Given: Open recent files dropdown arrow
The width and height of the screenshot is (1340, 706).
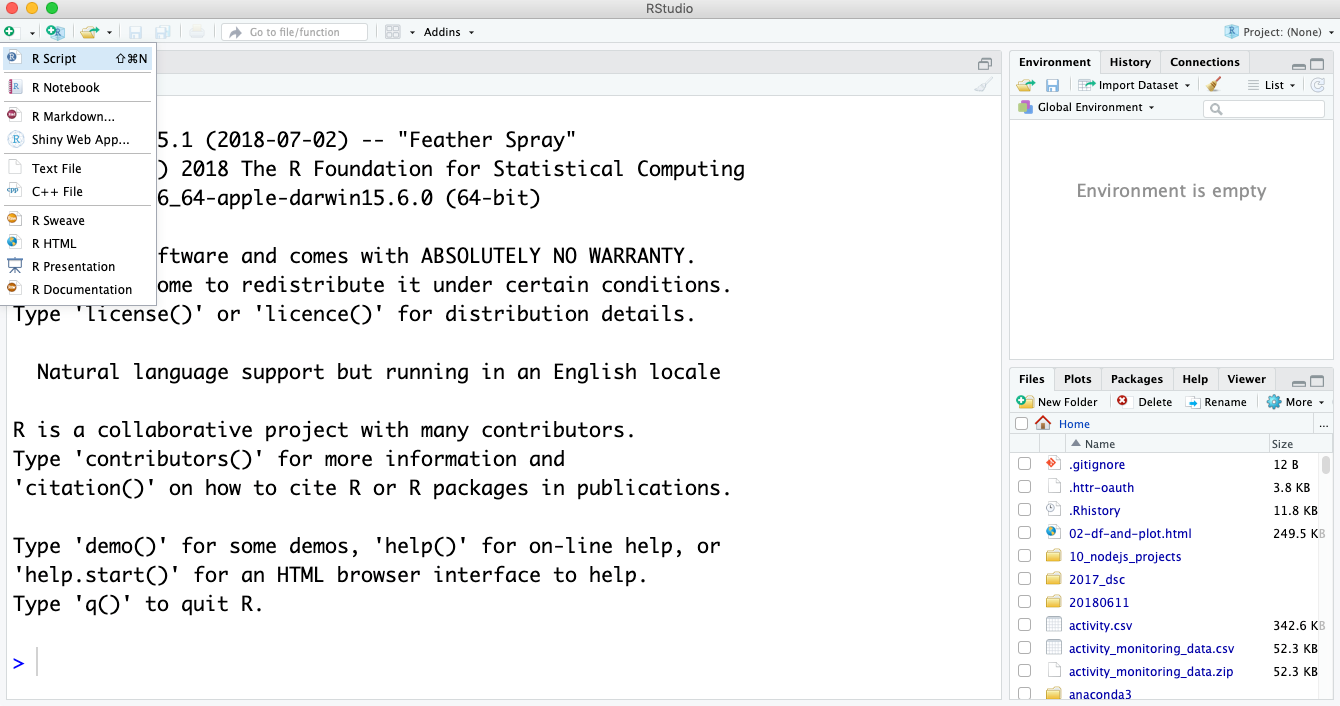Looking at the screenshot, I should (x=109, y=33).
